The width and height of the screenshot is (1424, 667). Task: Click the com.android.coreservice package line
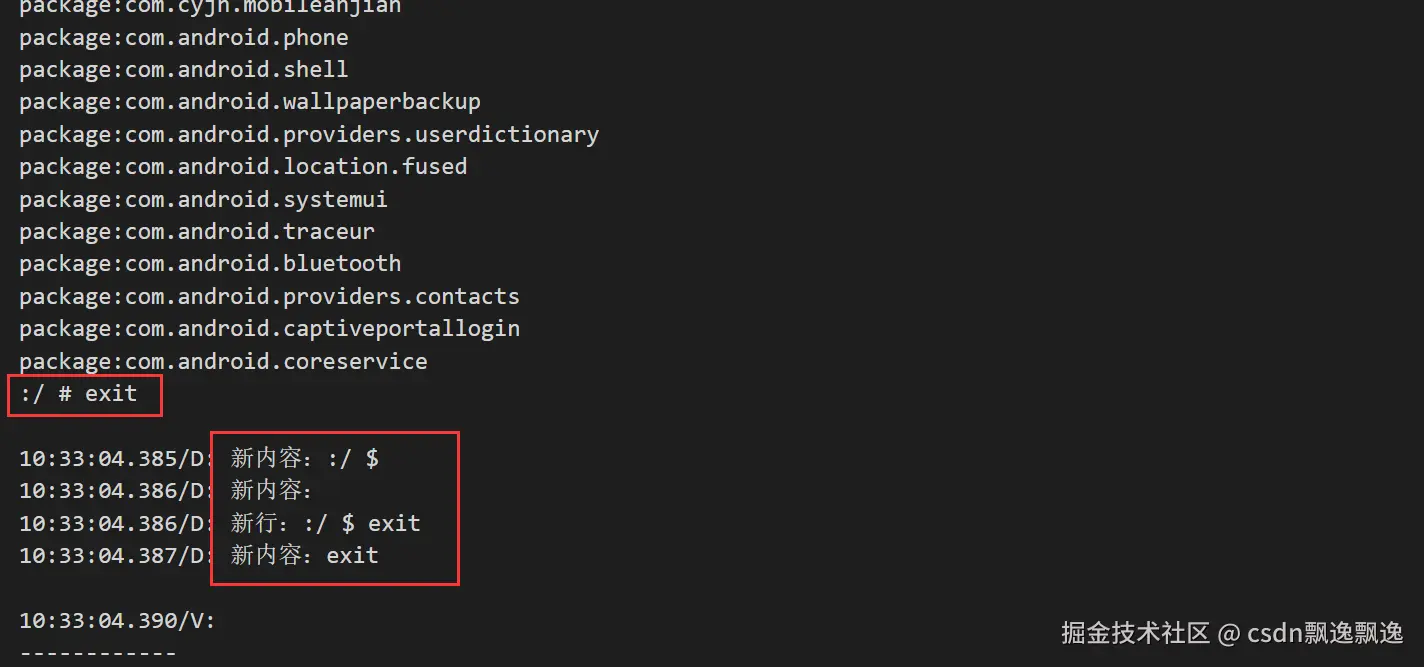click(223, 361)
